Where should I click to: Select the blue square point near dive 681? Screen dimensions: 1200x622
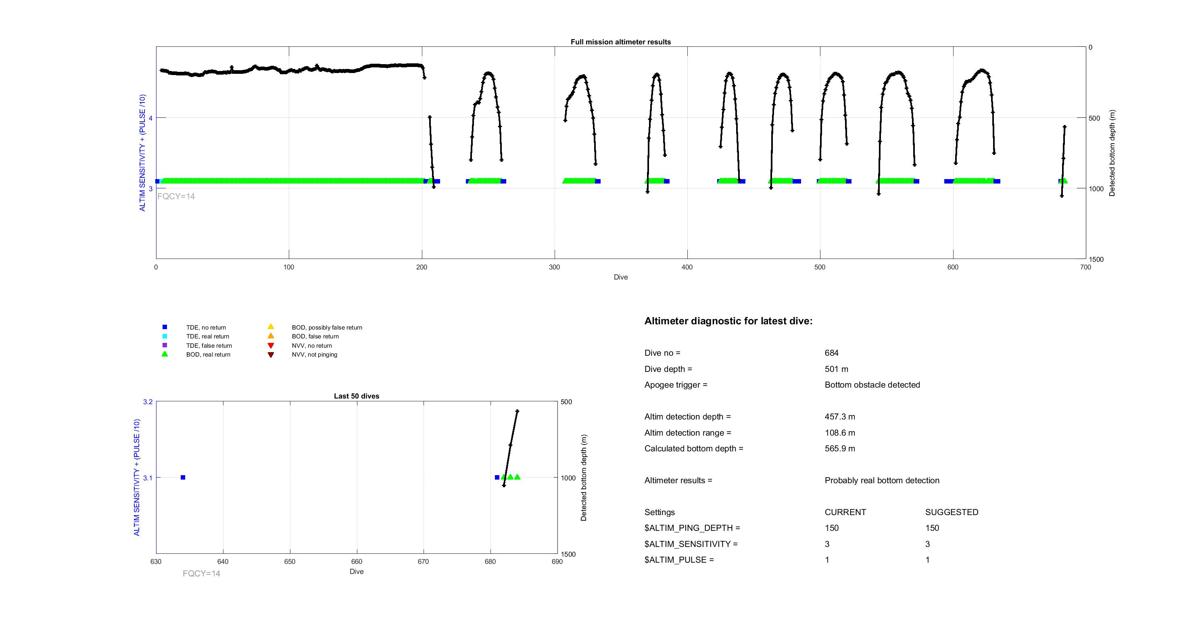[x=497, y=478]
